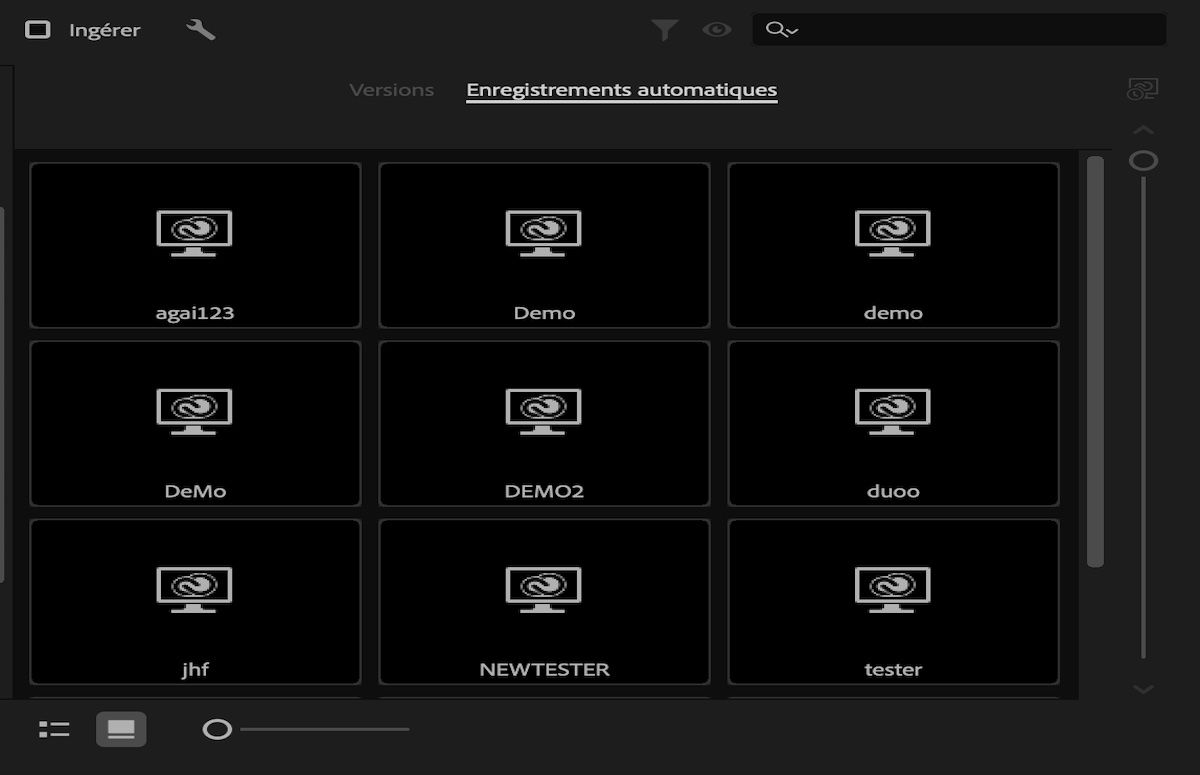Click the jhf name label
This screenshot has height=775, width=1200.
coord(195,669)
